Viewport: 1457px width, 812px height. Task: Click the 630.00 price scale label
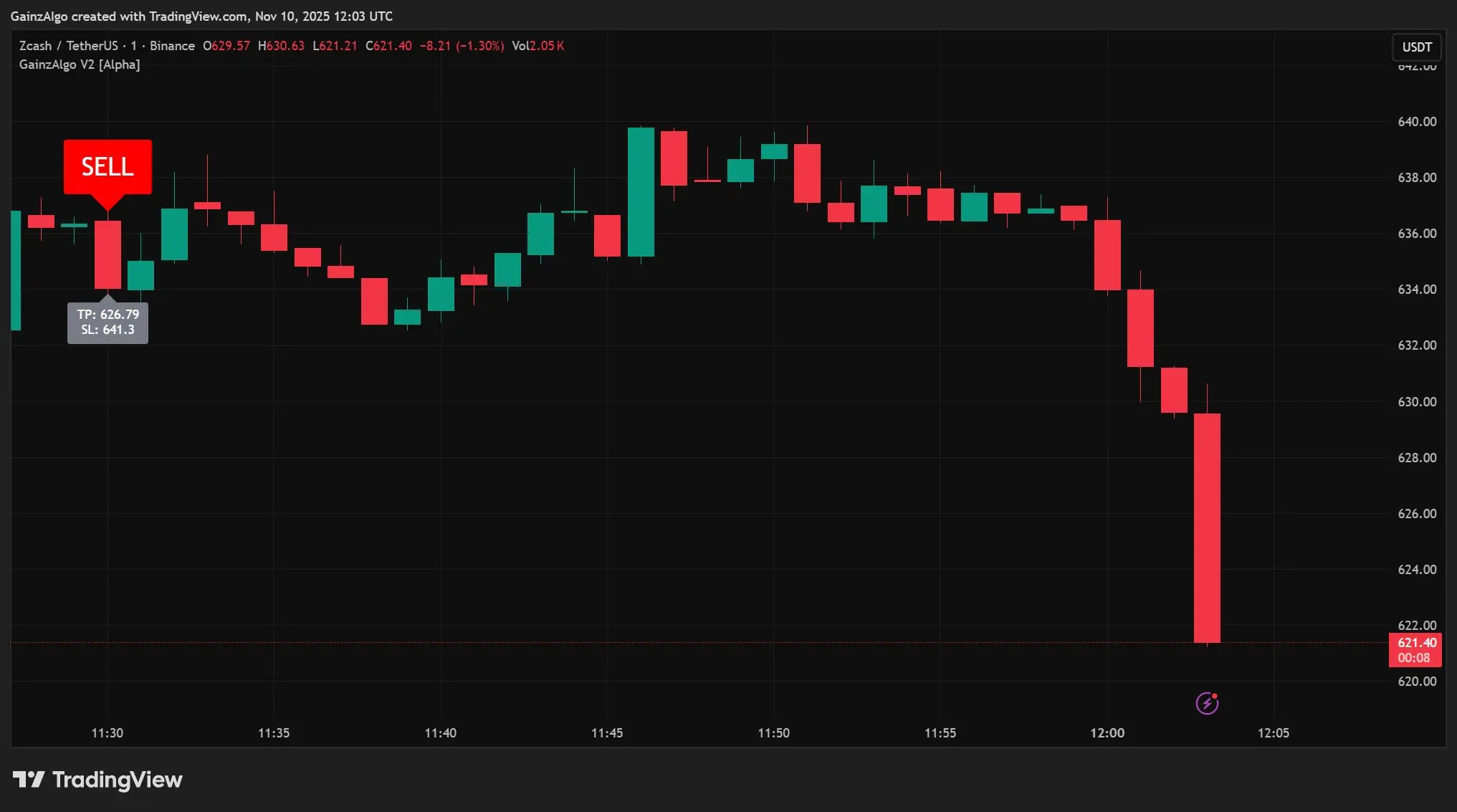click(x=1416, y=402)
